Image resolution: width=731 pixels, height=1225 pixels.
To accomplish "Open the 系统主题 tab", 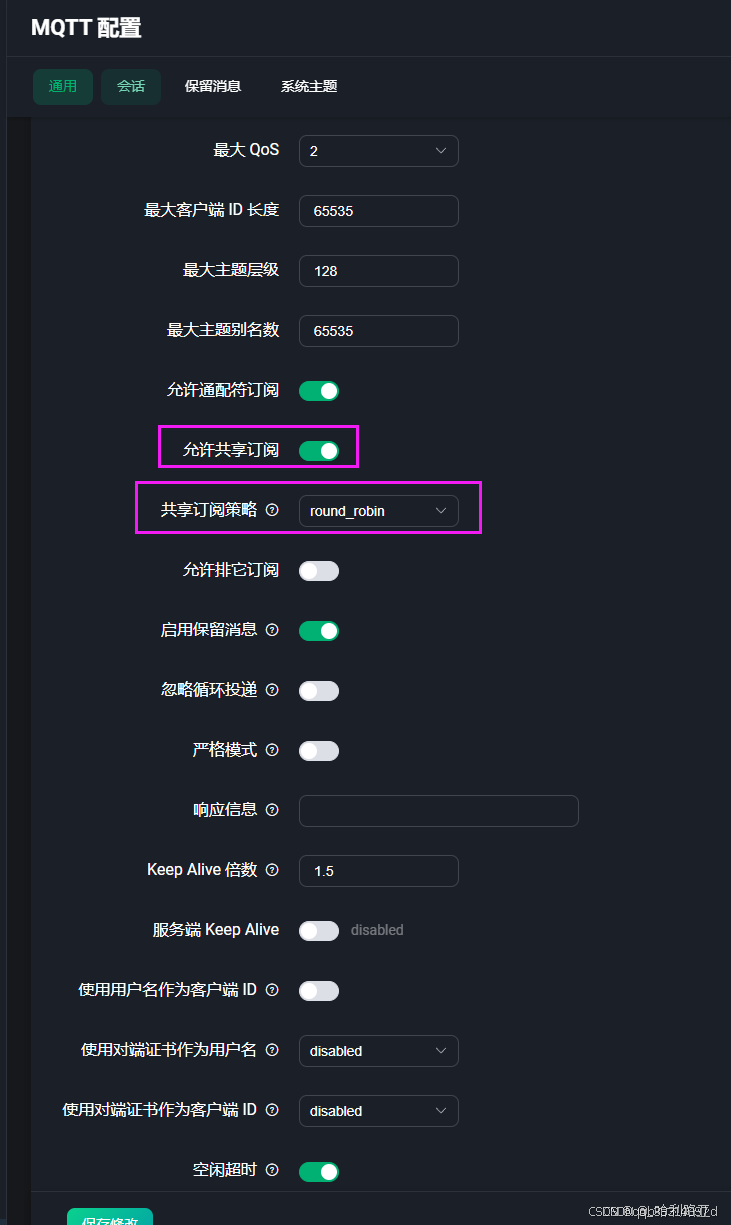I will coord(308,86).
